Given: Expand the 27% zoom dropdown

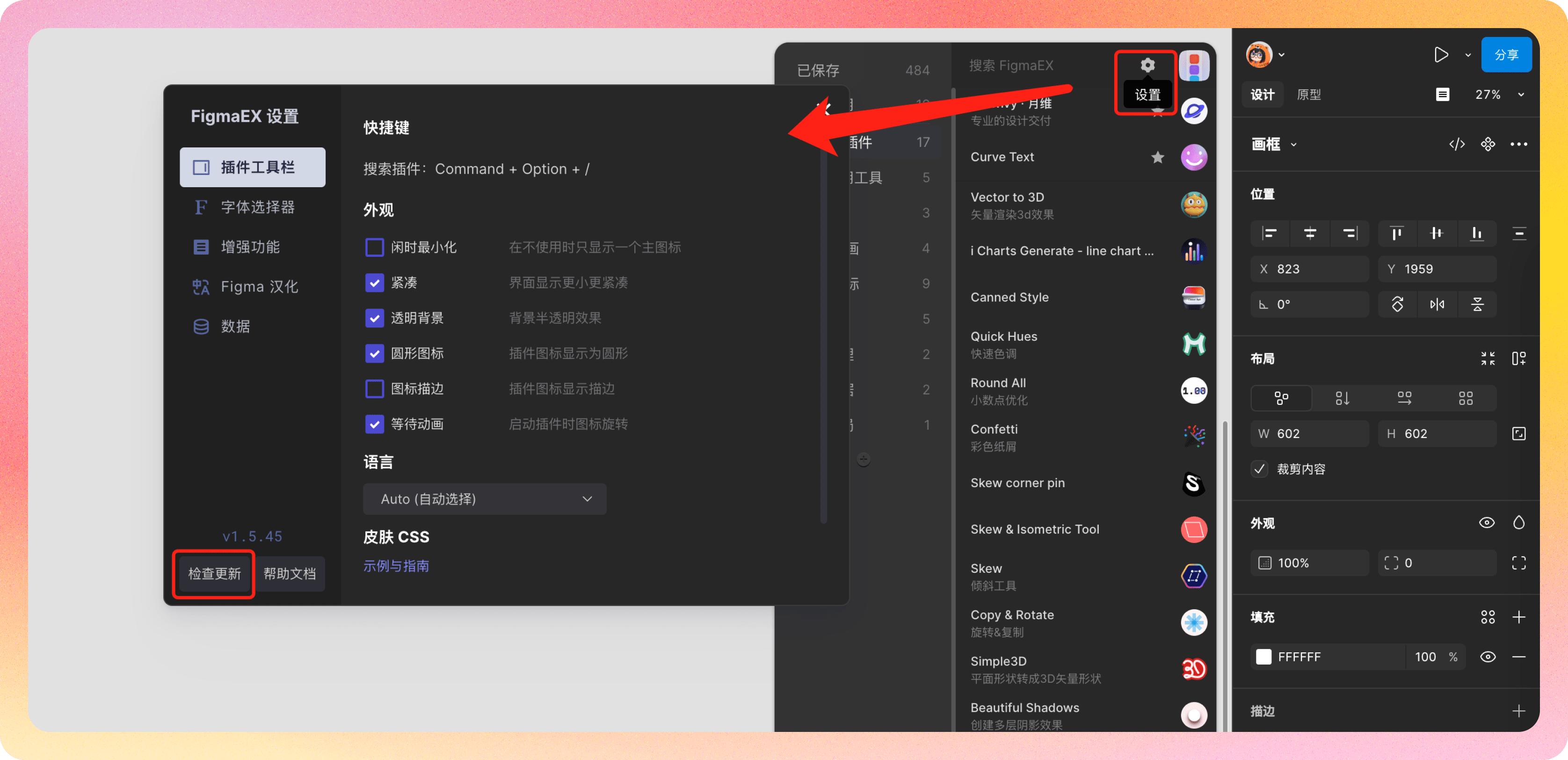Looking at the screenshot, I should (1521, 95).
